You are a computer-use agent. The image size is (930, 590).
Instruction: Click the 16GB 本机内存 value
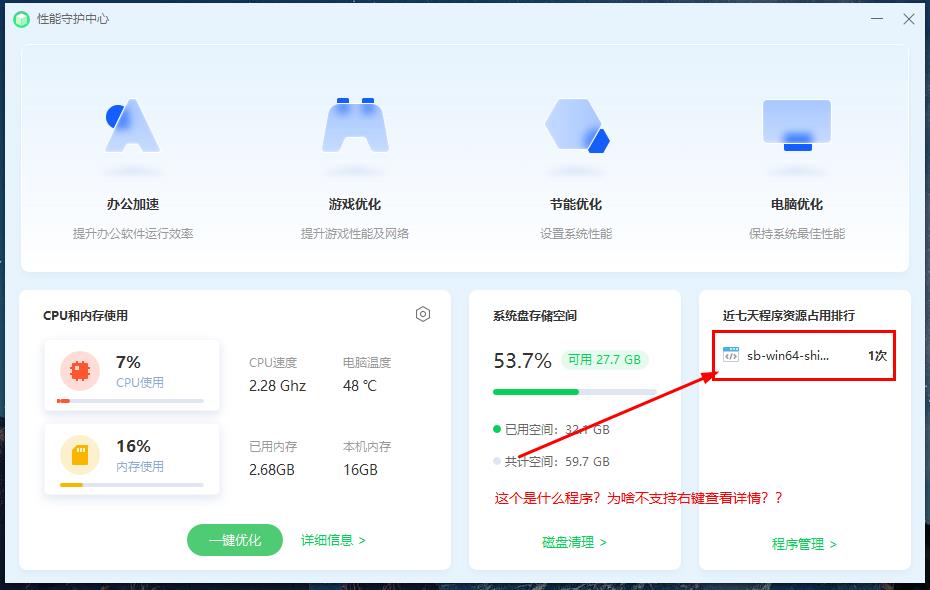360,470
